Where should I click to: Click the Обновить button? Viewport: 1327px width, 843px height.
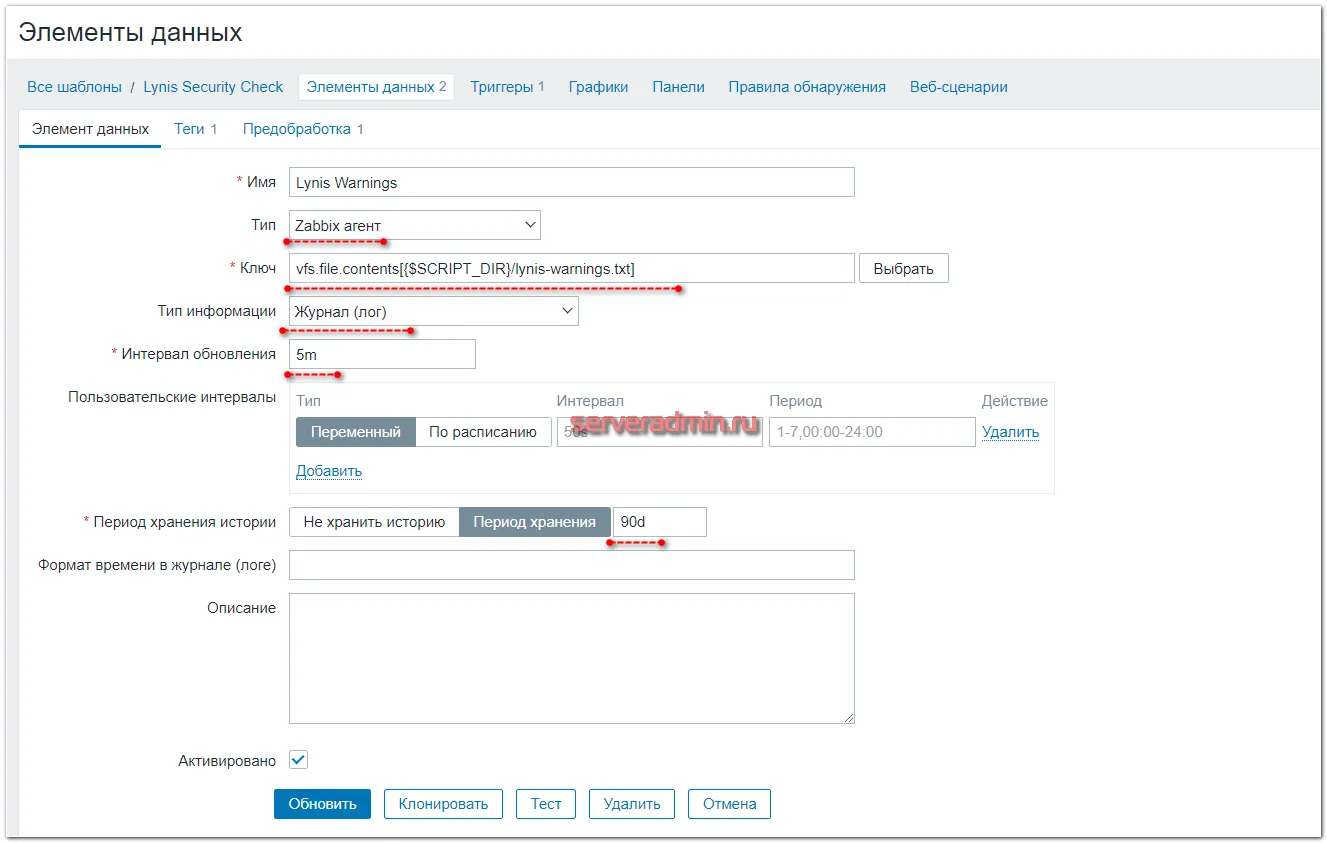322,804
